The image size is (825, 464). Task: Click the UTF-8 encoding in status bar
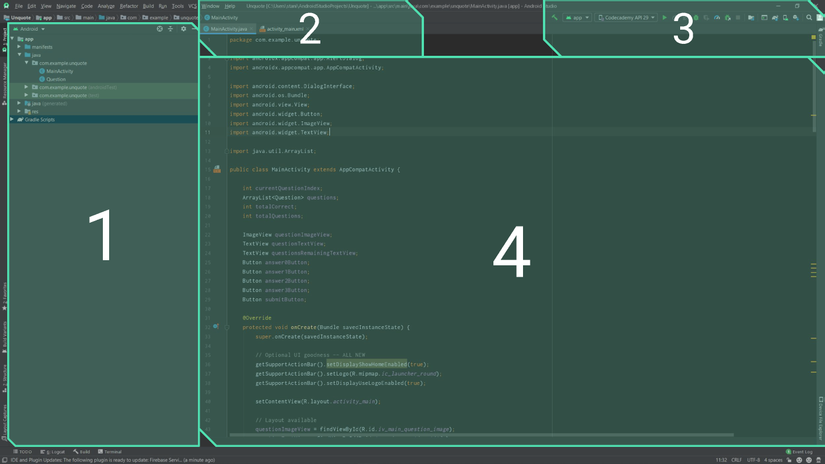[753, 460]
